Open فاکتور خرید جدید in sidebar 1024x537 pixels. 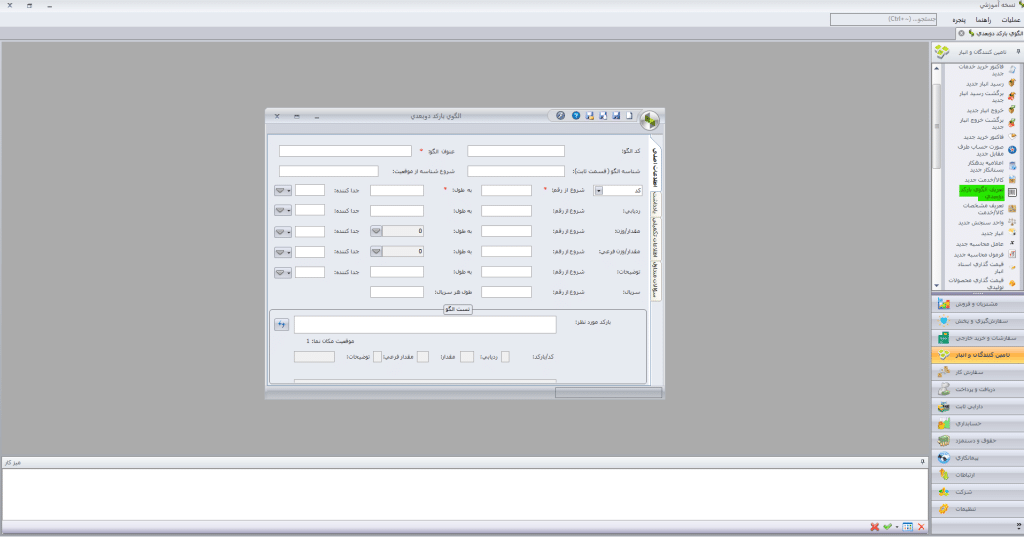point(991,137)
